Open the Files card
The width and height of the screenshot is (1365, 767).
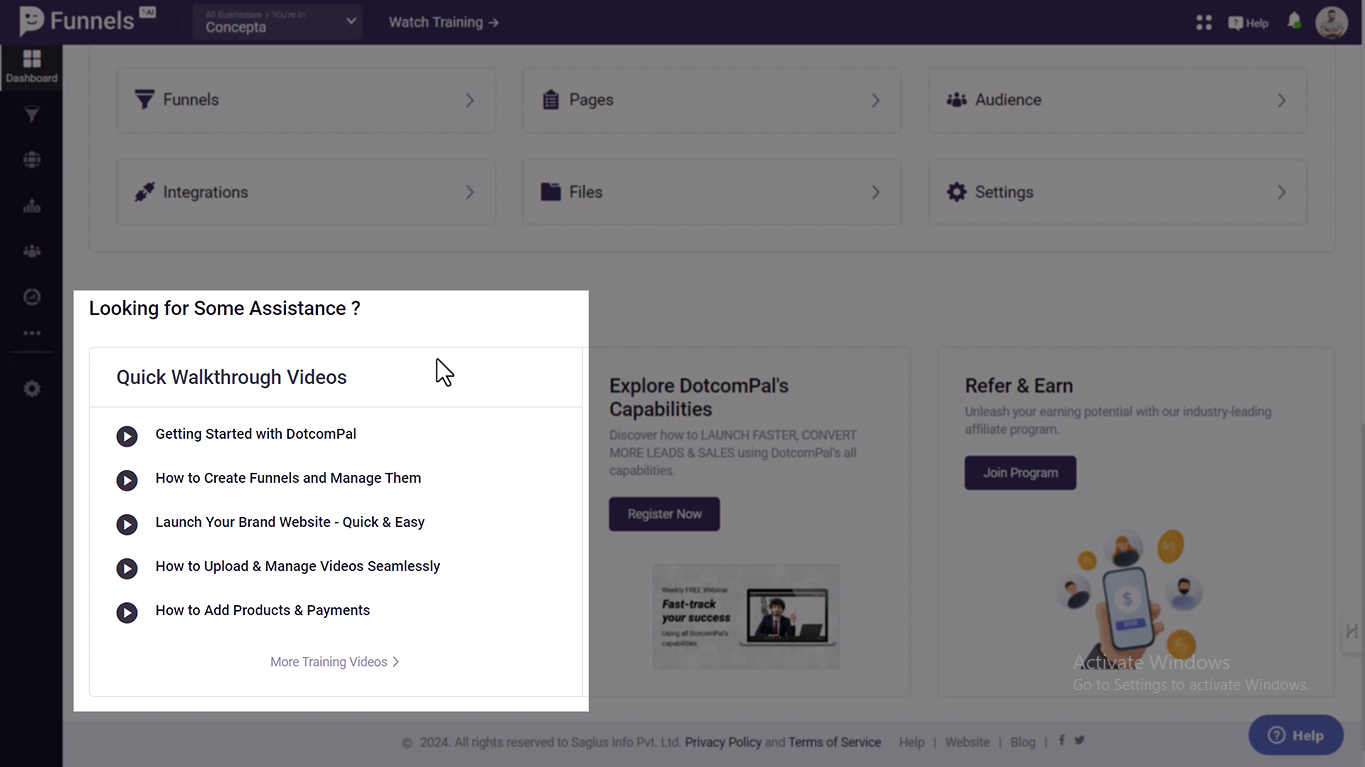point(711,192)
